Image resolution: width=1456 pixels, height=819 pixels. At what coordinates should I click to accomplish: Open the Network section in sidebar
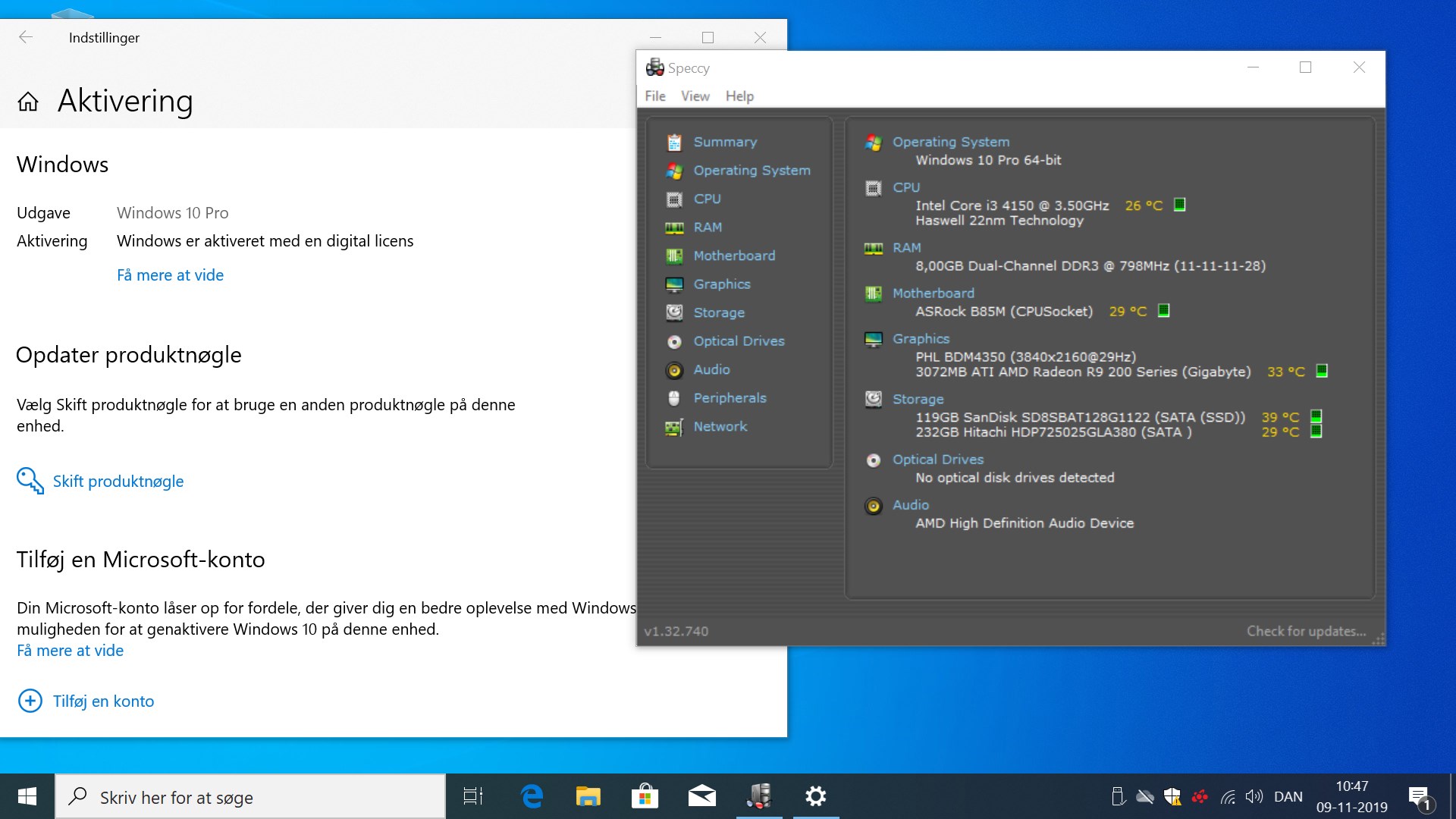720,426
